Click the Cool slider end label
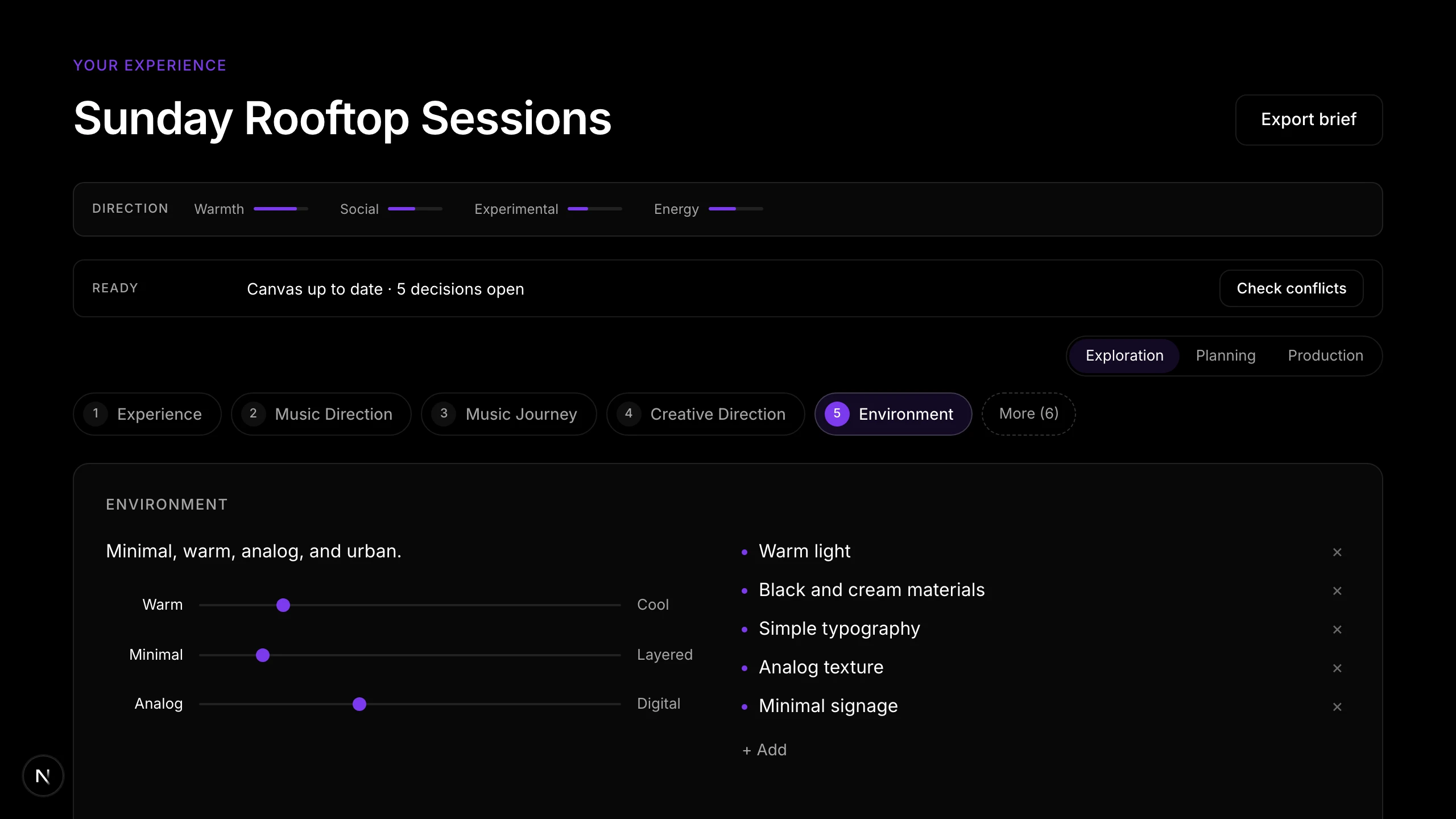 653,605
